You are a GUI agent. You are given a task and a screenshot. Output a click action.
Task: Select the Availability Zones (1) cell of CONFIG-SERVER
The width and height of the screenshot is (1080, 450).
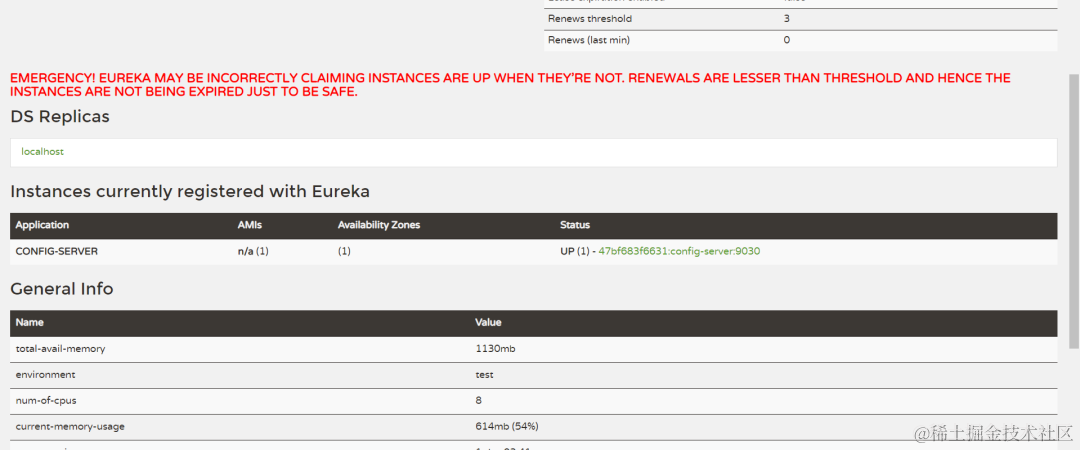point(344,252)
